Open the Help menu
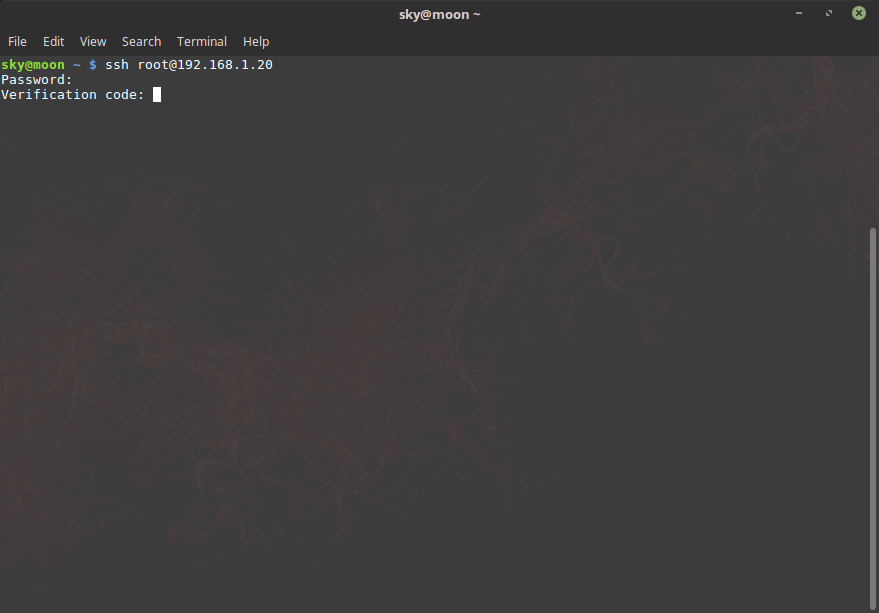The image size is (879, 613). point(256,41)
